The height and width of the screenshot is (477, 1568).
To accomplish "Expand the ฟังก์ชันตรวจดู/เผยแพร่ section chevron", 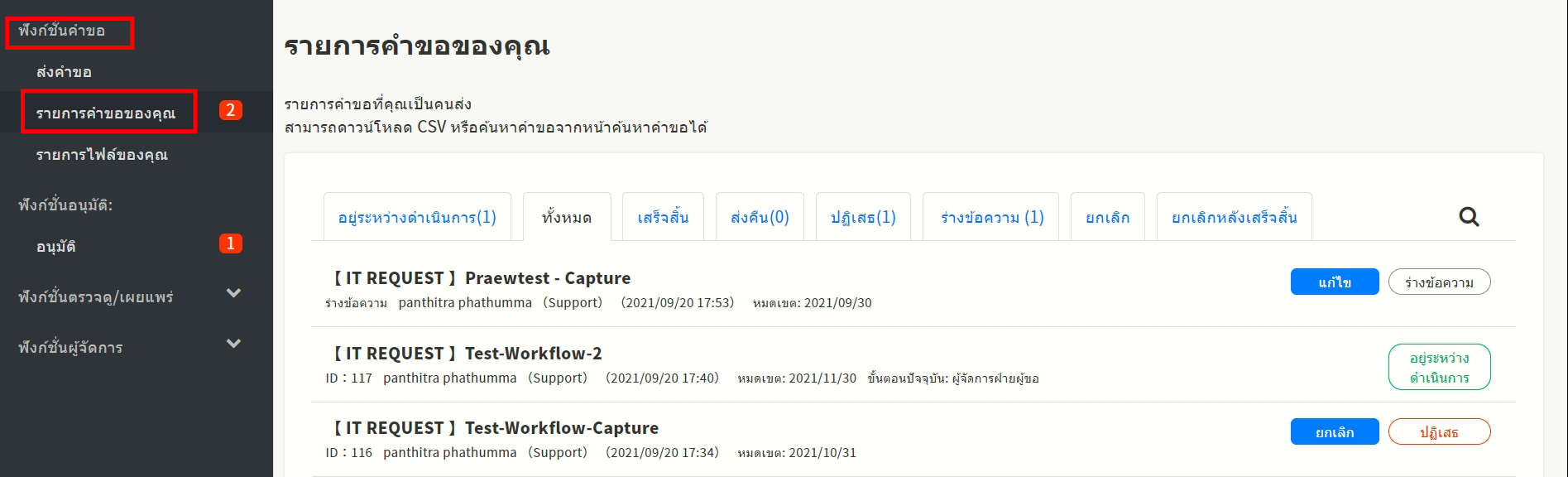I will click(x=234, y=293).
